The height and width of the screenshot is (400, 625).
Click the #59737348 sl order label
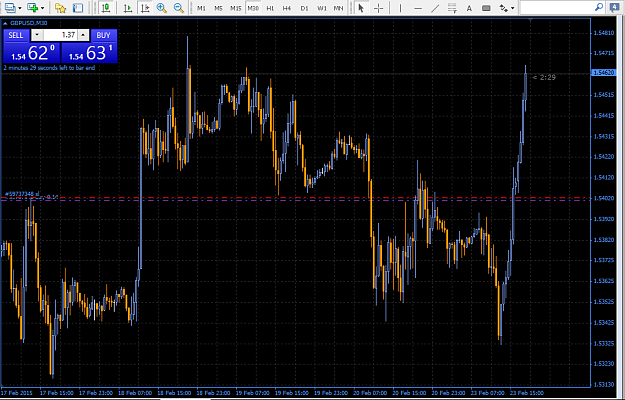22,194
